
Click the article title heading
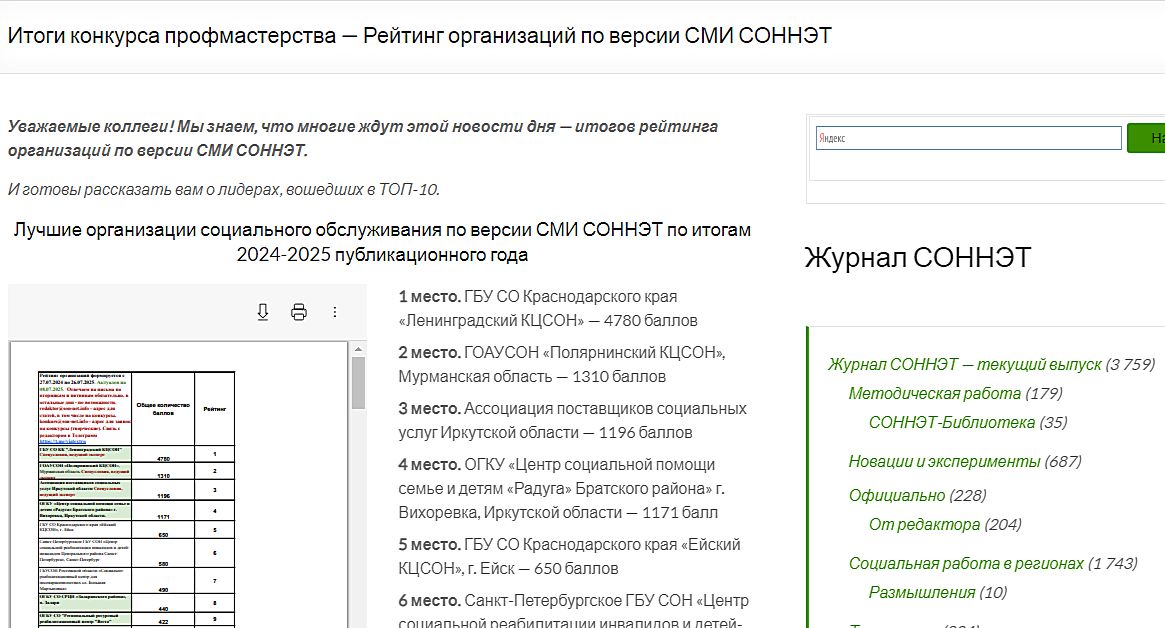coord(420,36)
